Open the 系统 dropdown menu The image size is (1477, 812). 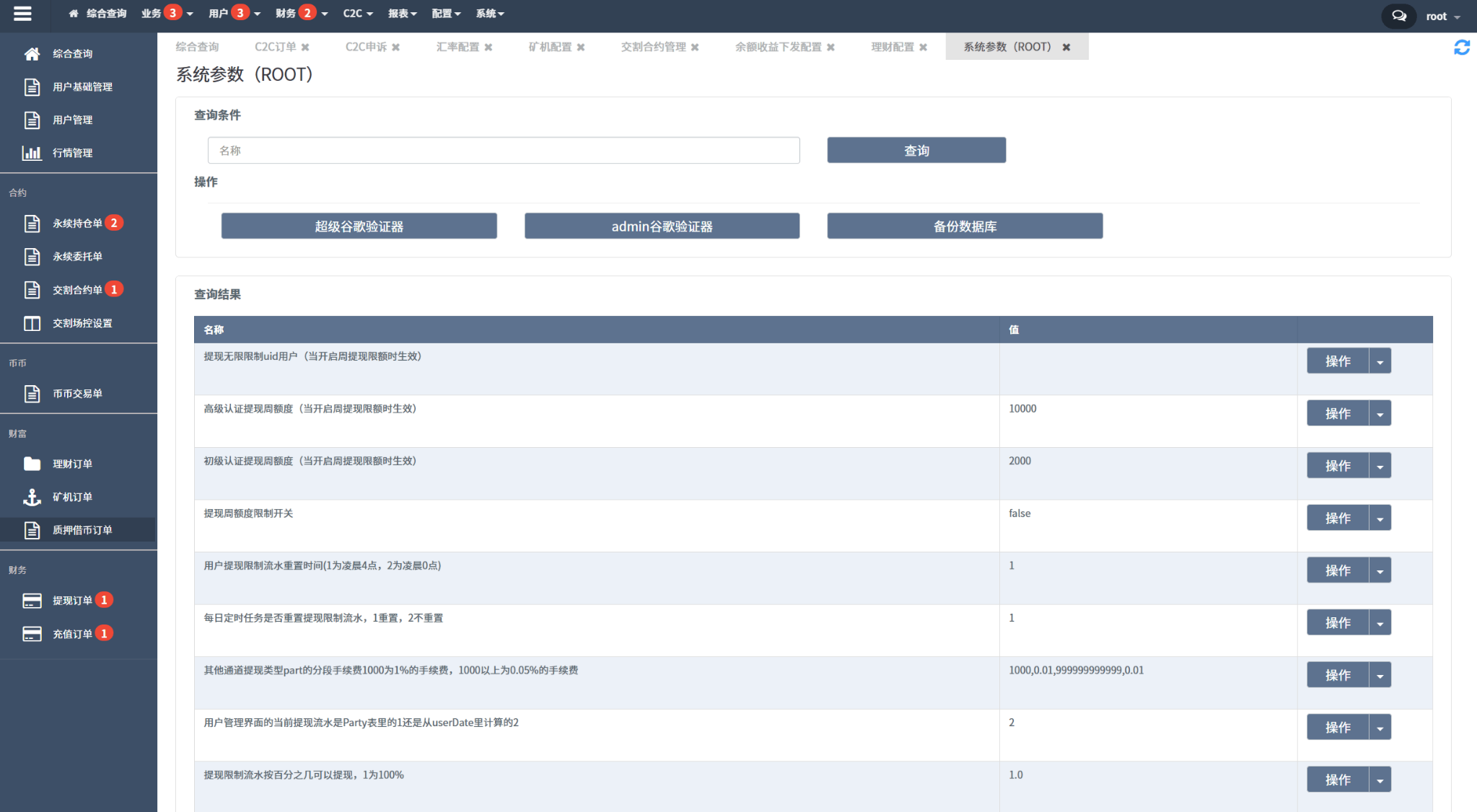(490, 14)
